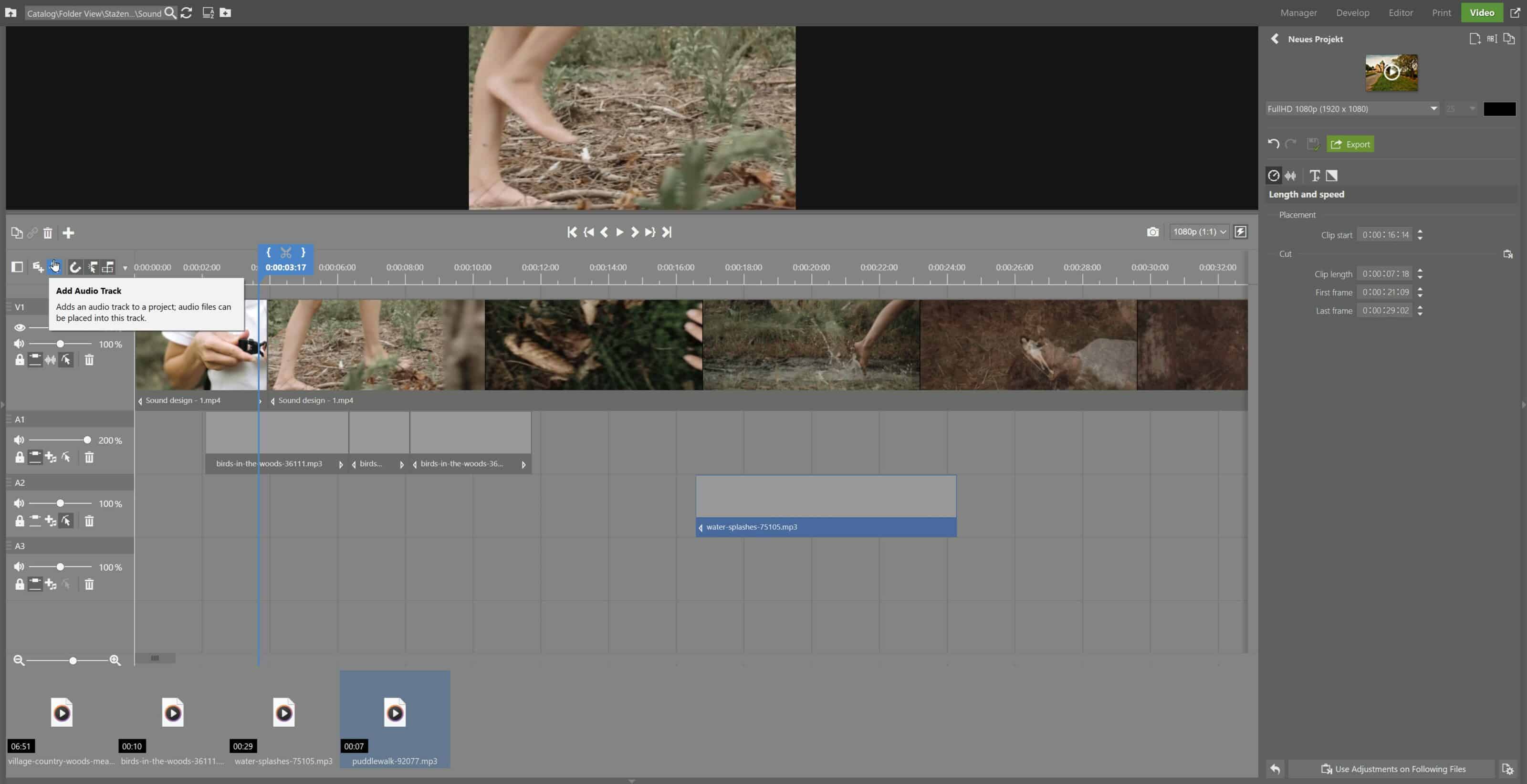
Task: Toggle visibility eye of track V1
Action: click(20, 328)
